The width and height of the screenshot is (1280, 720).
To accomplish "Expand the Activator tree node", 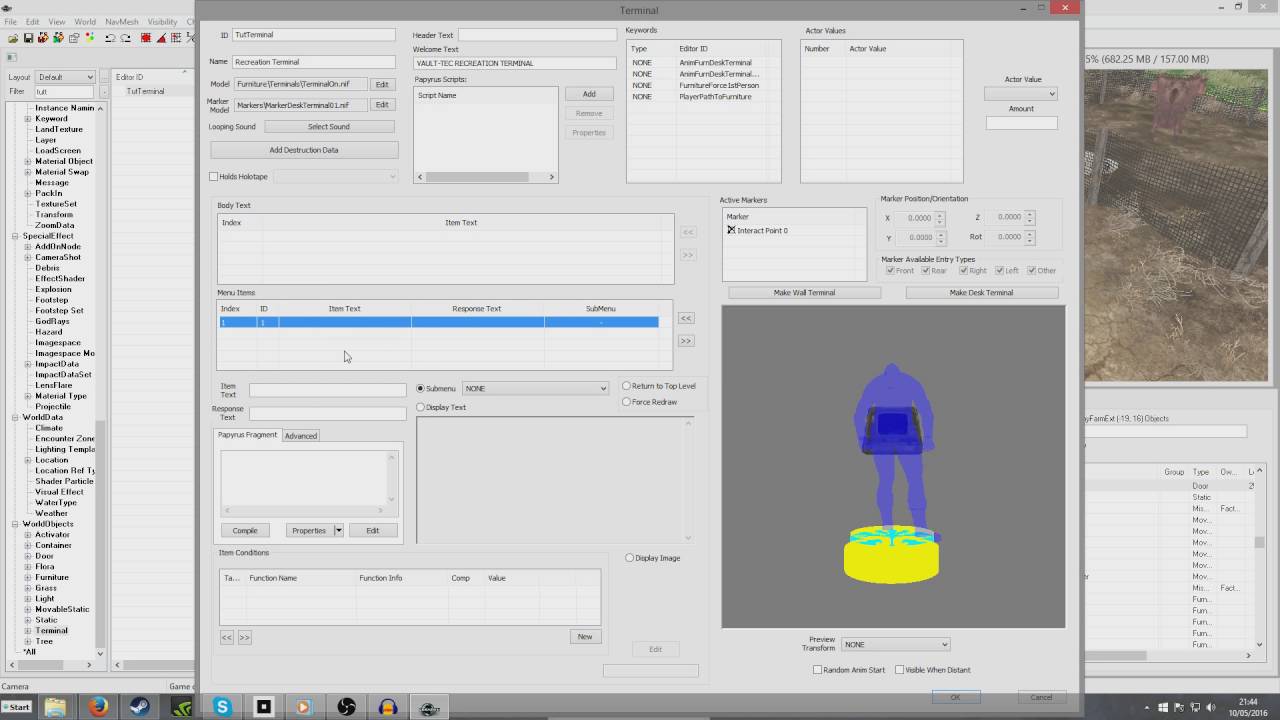I will click(28, 535).
